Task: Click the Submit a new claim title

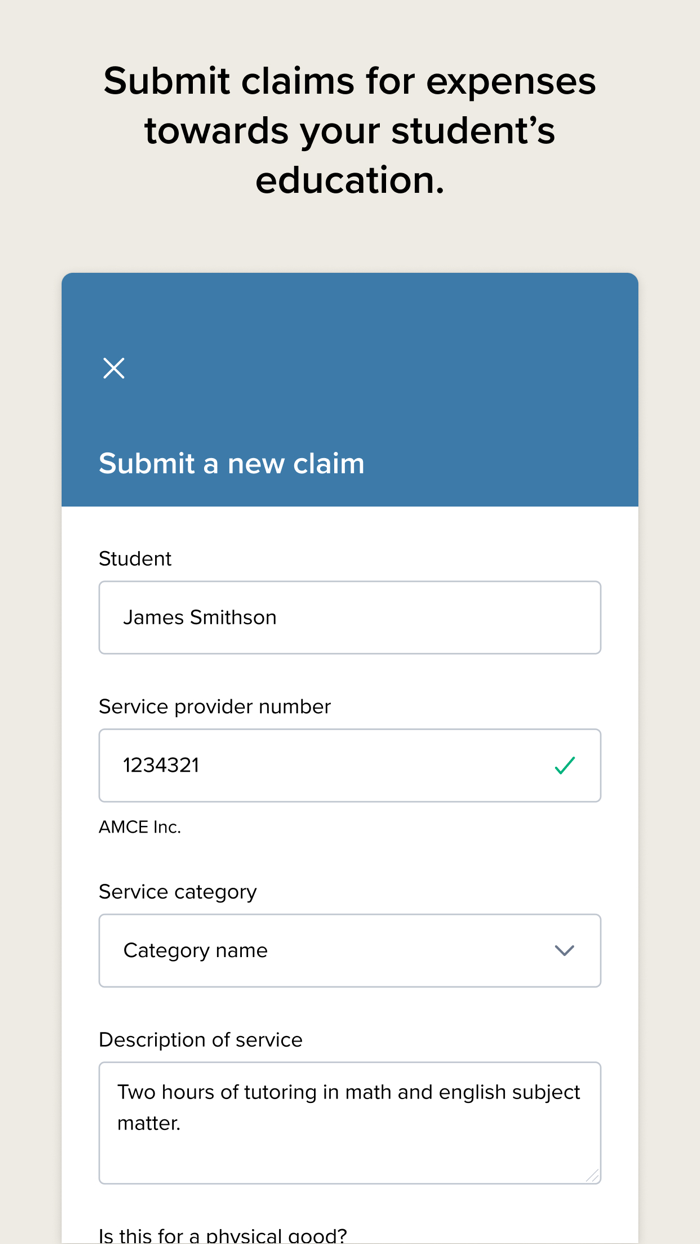Action: [231, 464]
